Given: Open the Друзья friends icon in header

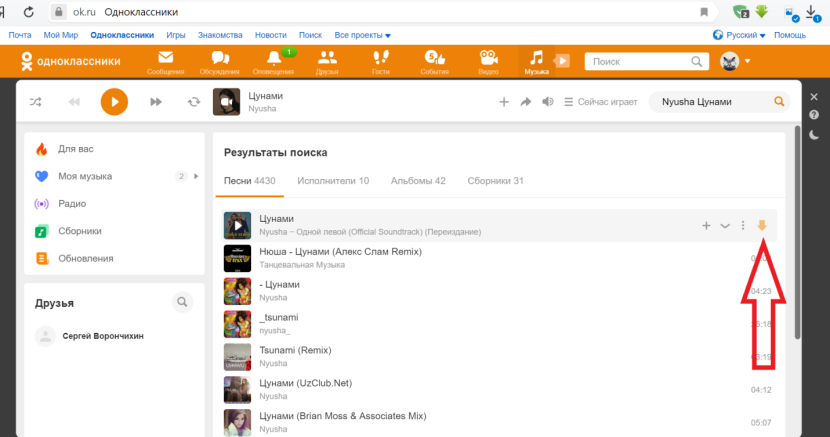Looking at the screenshot, I should (327, 61).
